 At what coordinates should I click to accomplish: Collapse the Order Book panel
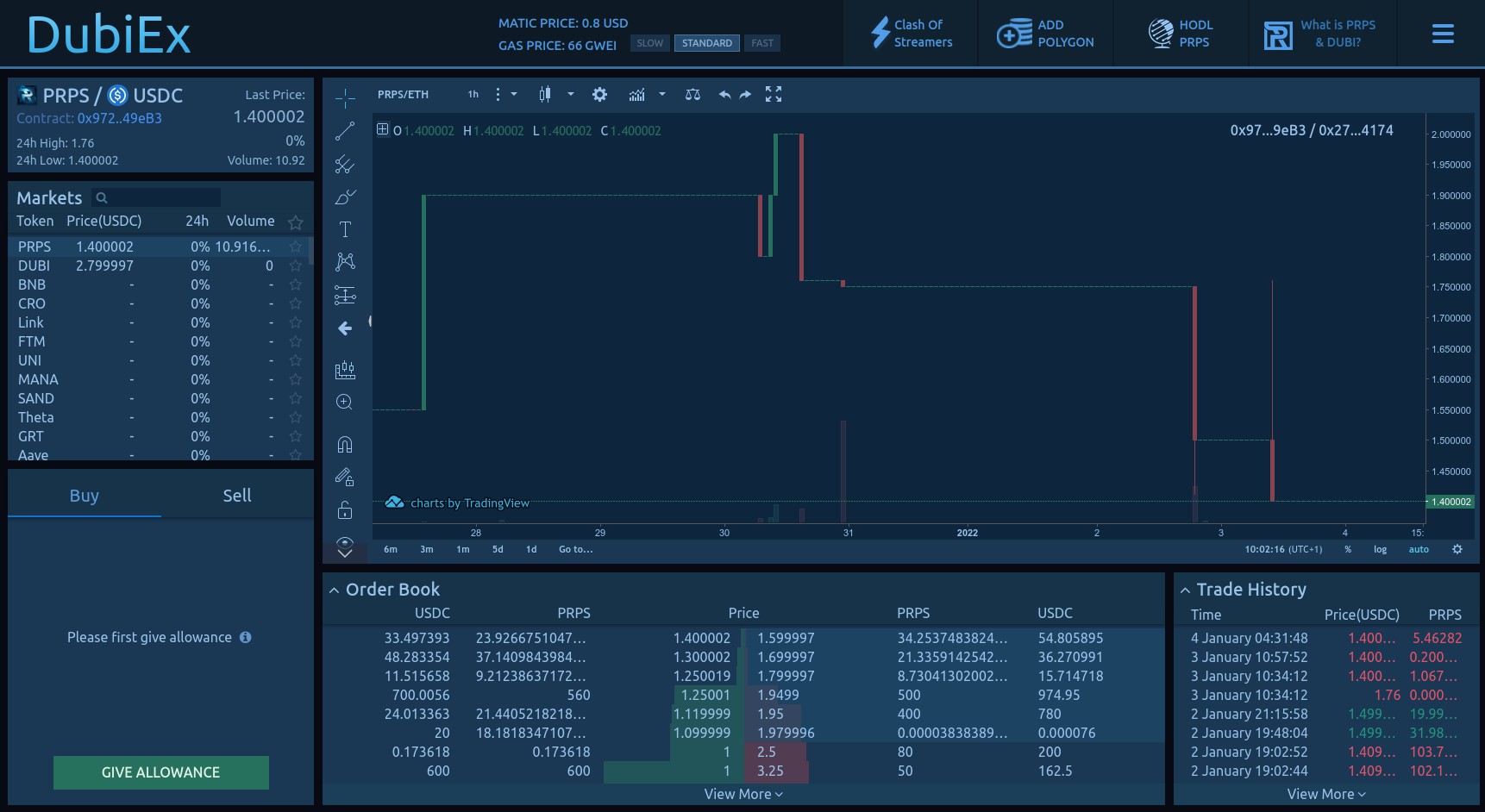pos(335,590)
